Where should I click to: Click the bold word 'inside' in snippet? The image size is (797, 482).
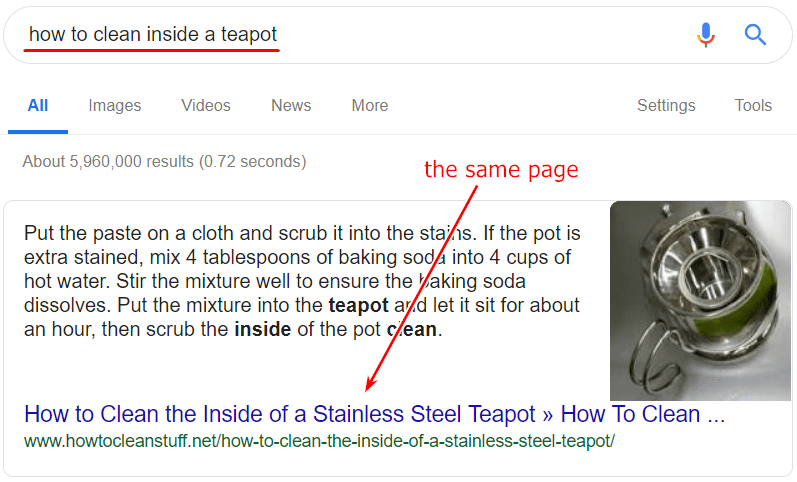point(262,329)
